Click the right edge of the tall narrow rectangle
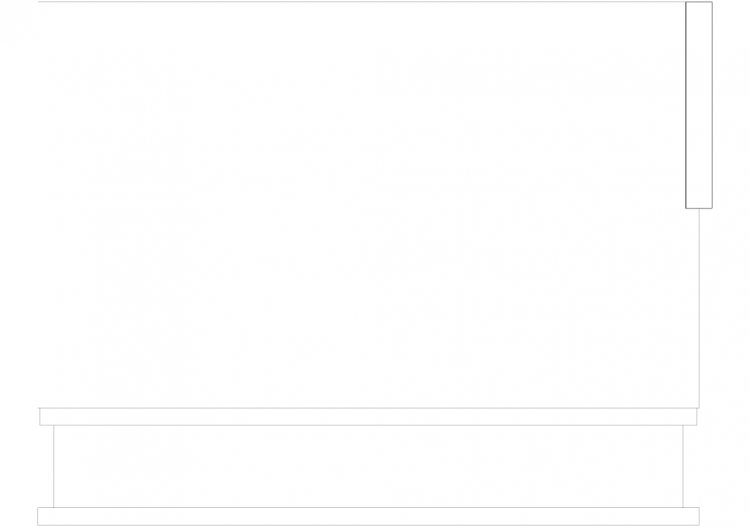 pyautogui.click(x=712, y=105)
